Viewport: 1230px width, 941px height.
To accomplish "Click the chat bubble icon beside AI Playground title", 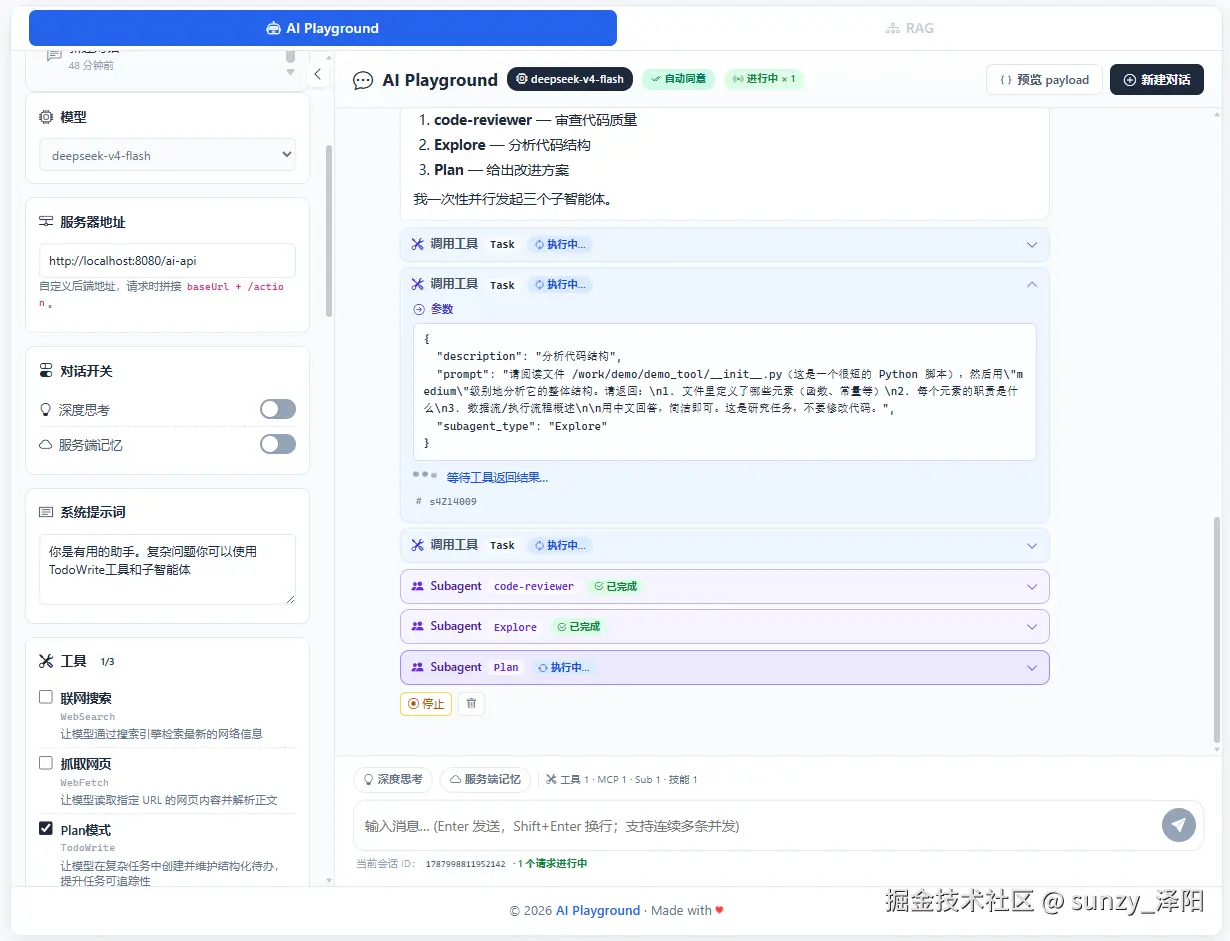I will tap(363, 81).
